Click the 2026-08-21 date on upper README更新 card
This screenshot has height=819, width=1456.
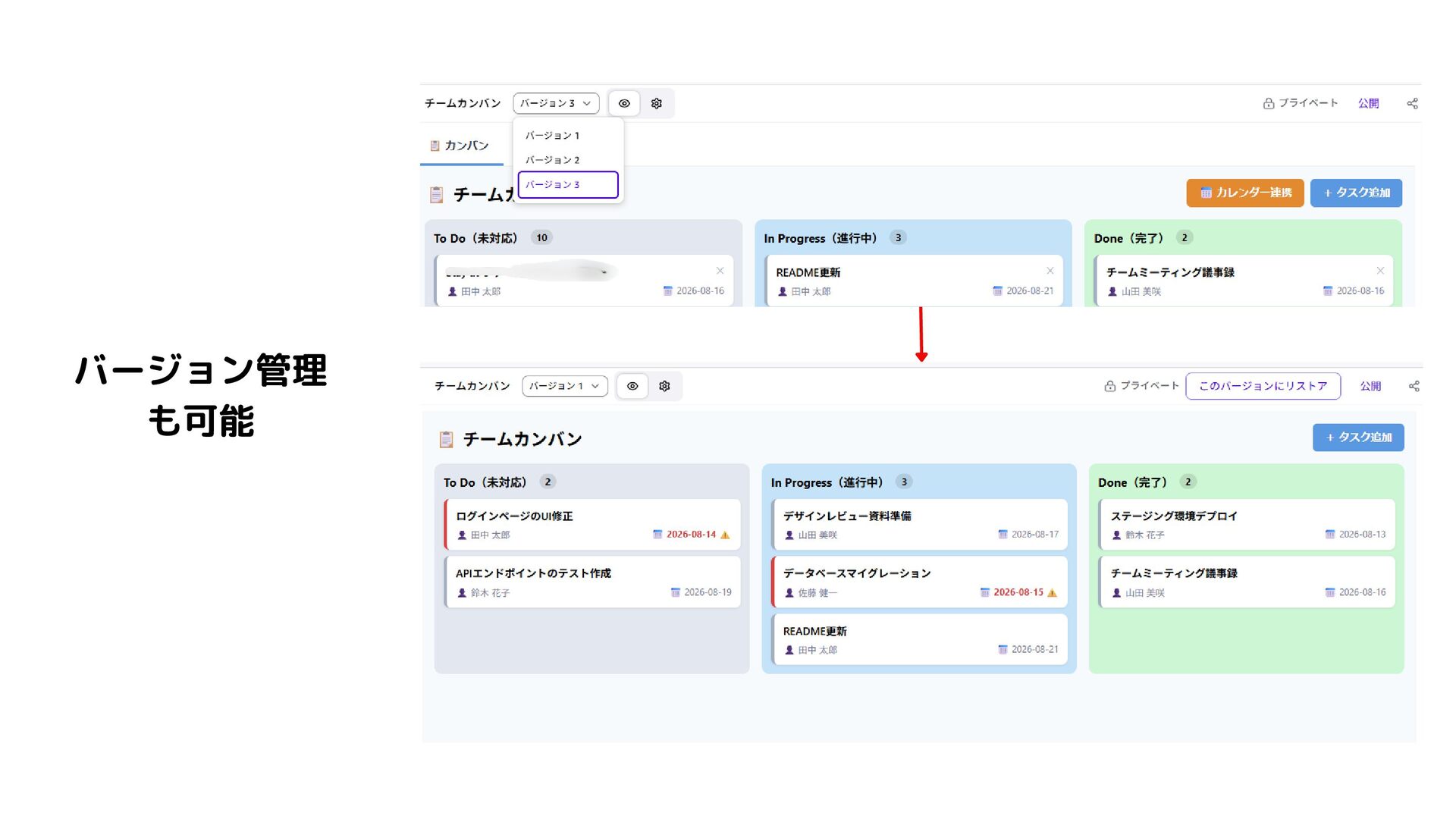(1030, 291)
